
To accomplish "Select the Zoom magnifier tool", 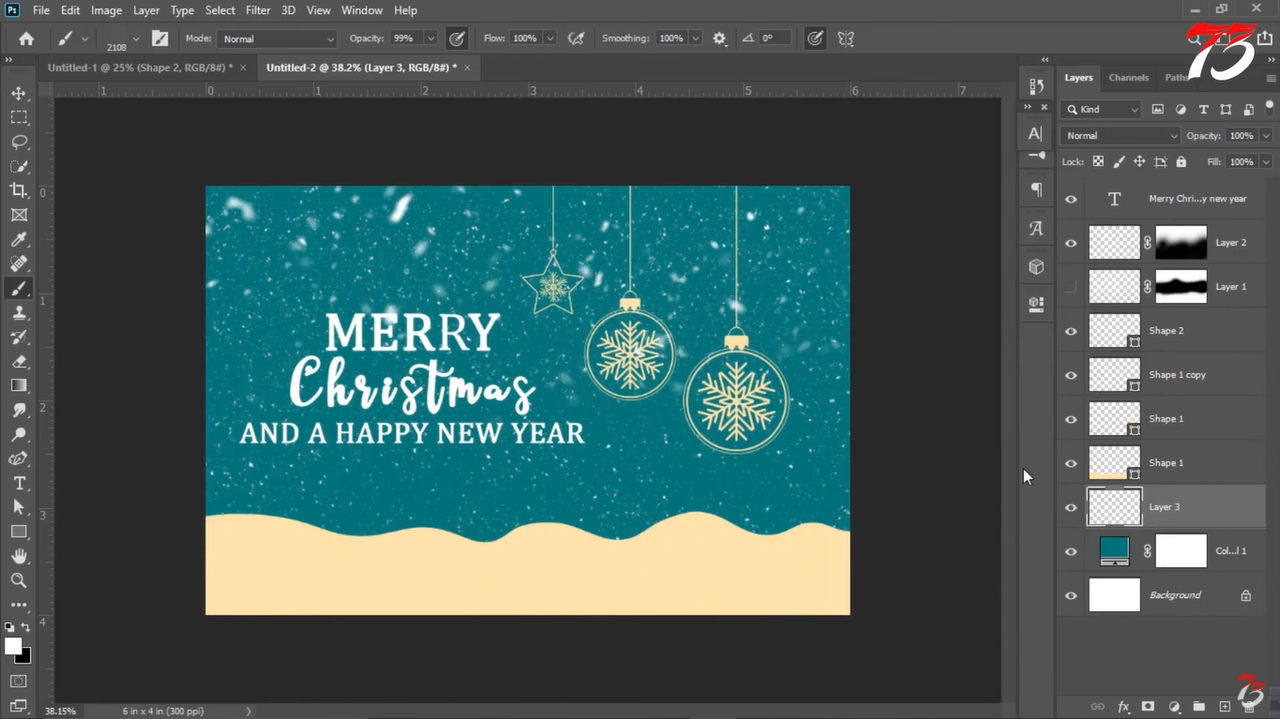I will pyautogui.click(x=19, y=580).
